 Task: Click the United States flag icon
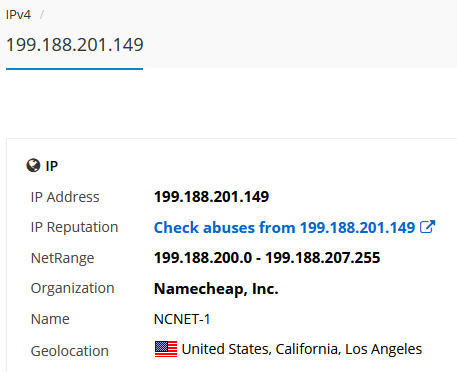pyautogui.click(x=166, y=349)
